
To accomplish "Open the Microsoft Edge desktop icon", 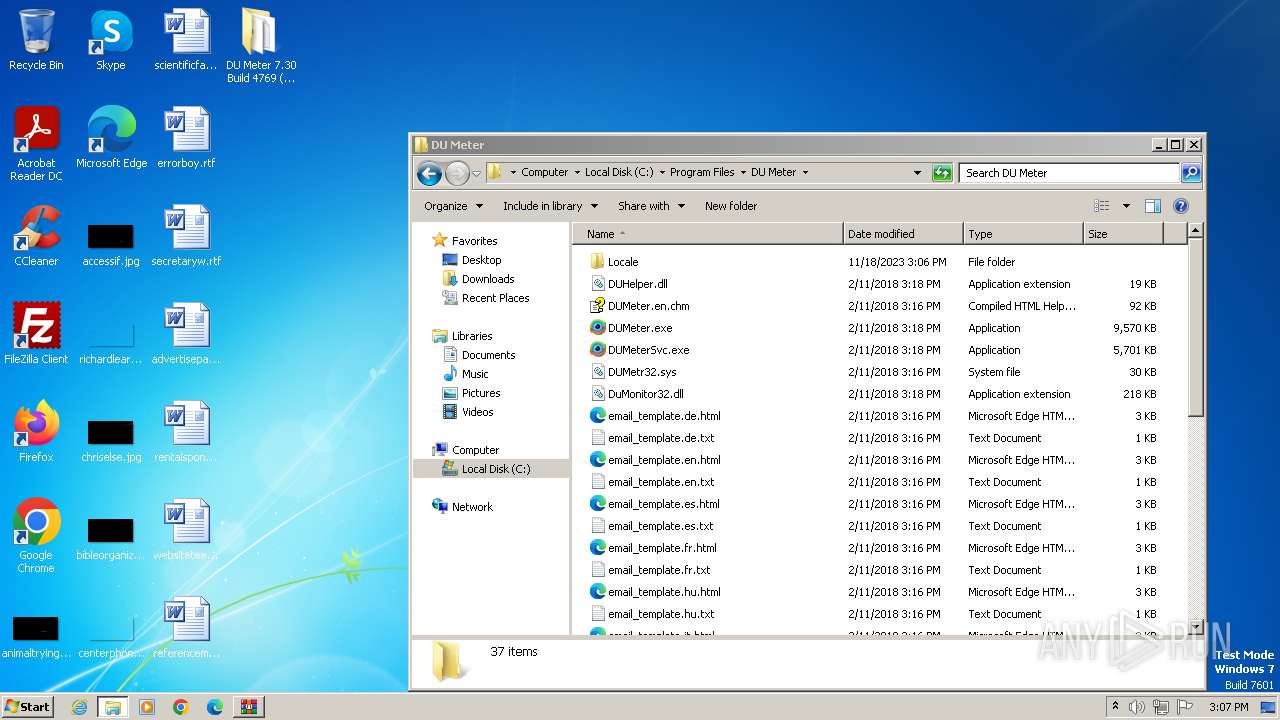I will tap(111, 138).
